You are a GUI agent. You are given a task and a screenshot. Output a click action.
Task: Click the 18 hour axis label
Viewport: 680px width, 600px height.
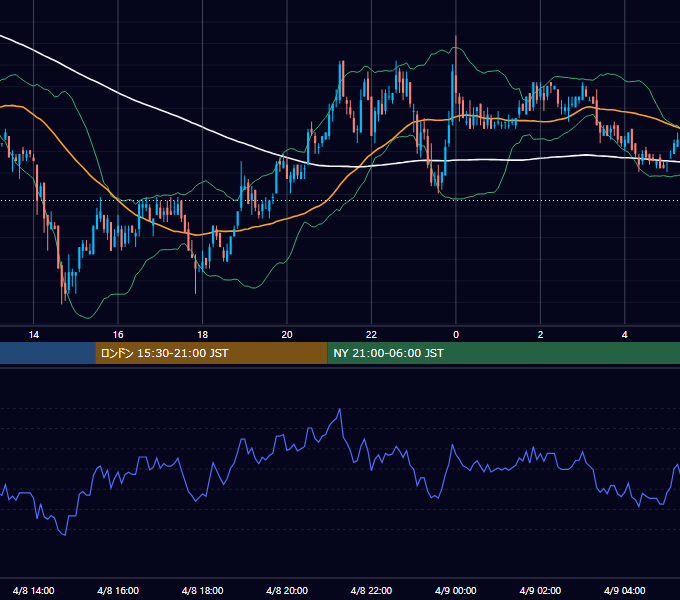[x=203, y=335]
